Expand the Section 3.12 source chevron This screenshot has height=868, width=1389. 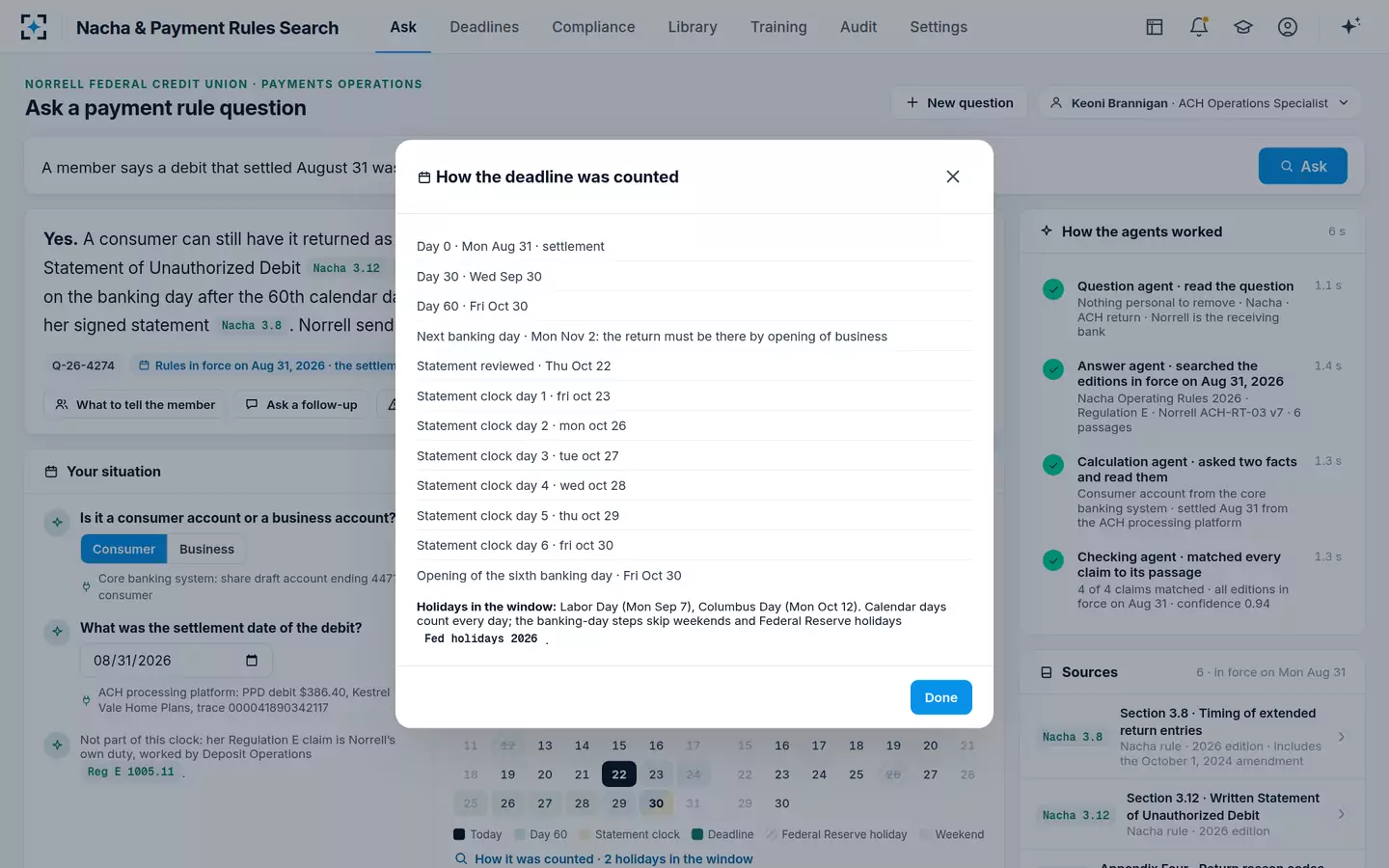pos(1342,814)
